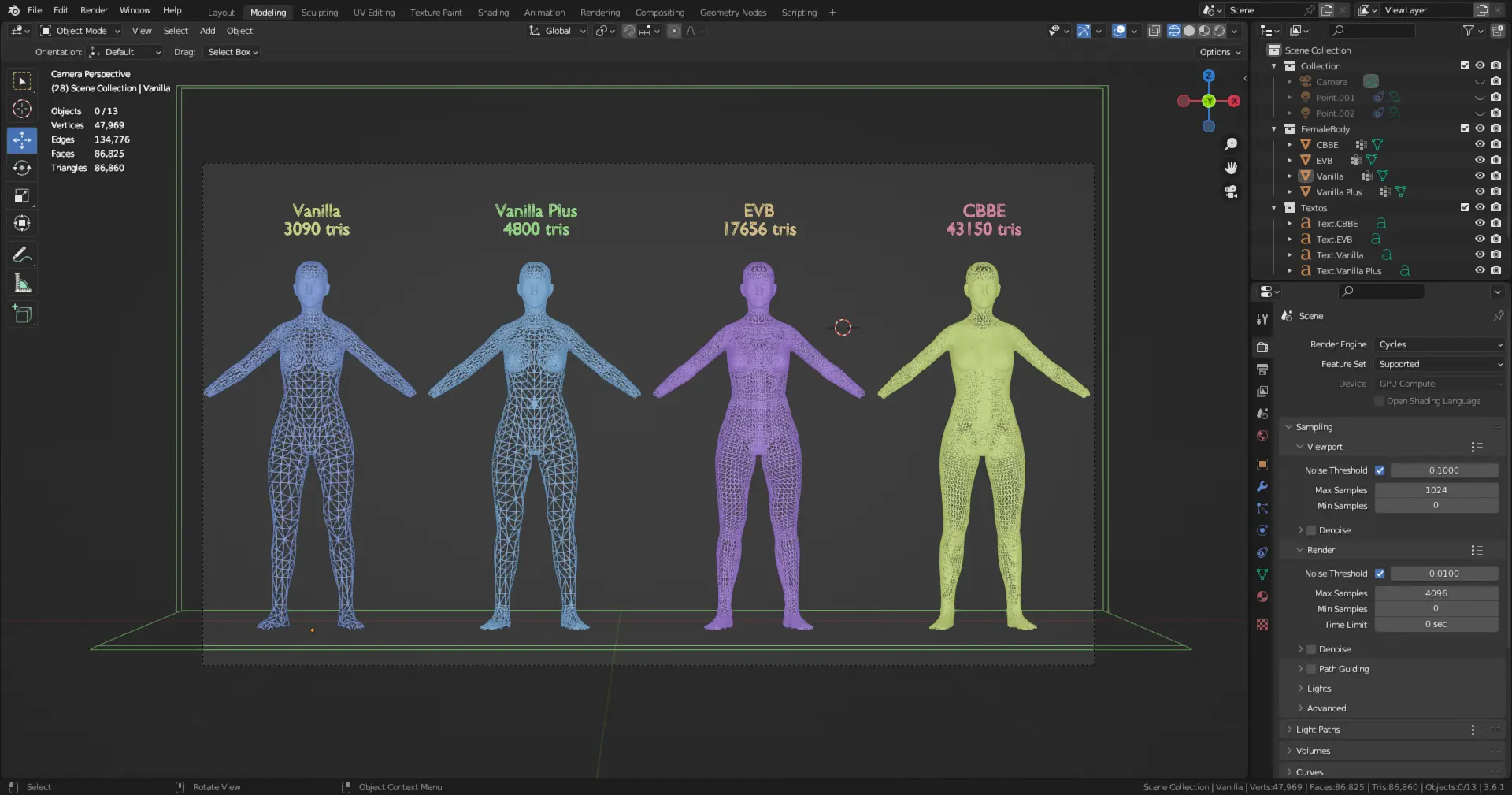Hide the Text.CBBE object with eye icon
Image resolution: width=1512 pixels, height=795 pixels.
pyautogui.click(x=1480, y=223)
